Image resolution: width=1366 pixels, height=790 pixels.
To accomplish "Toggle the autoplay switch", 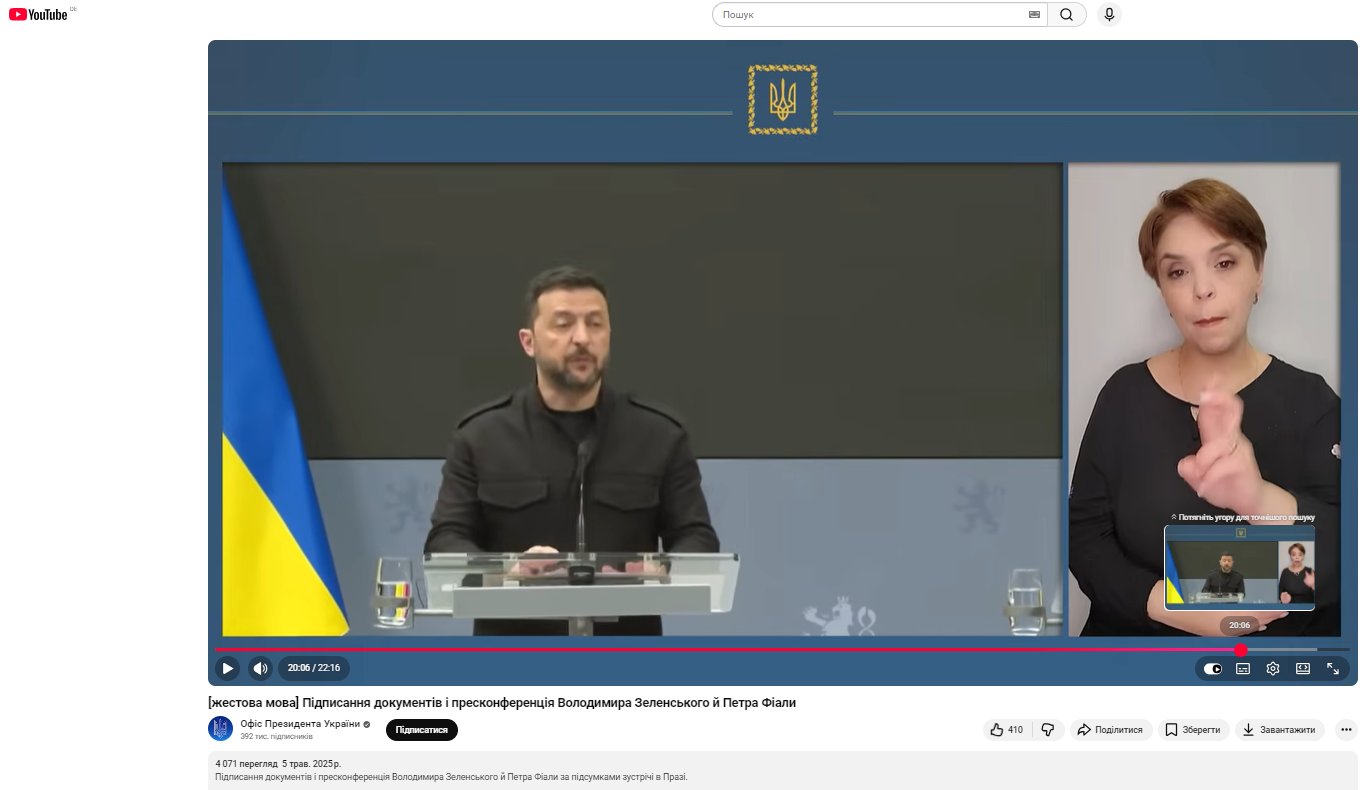I will pos(1213,669).
